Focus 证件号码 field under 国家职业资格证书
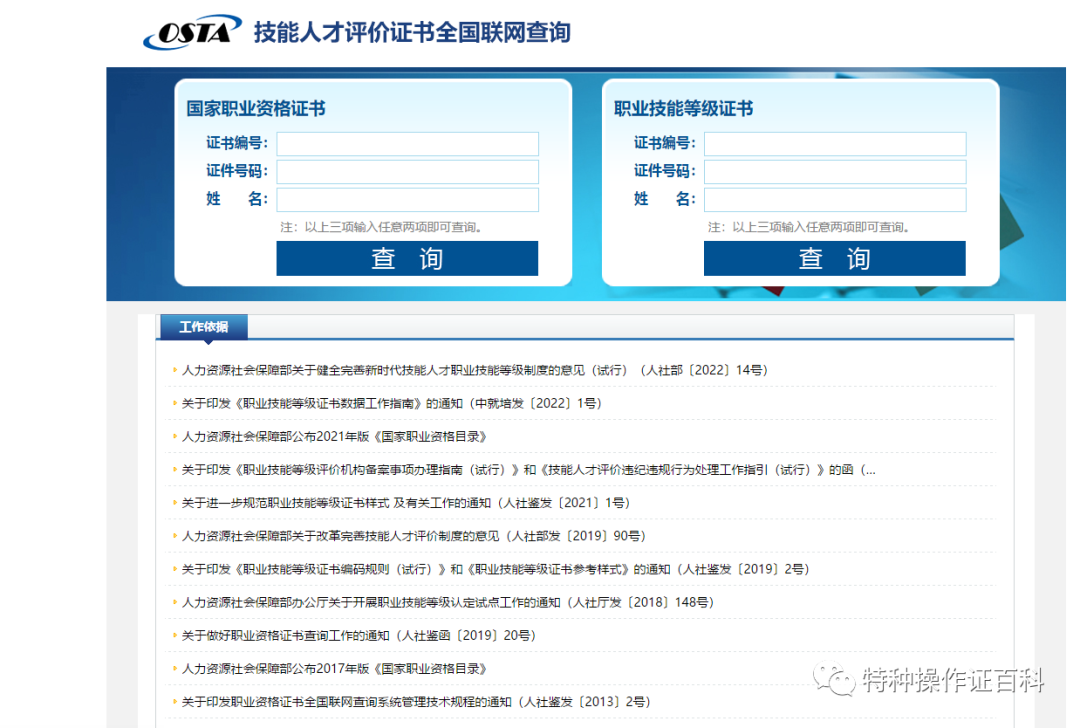The image size is (1080, 728). coord(408,171)
